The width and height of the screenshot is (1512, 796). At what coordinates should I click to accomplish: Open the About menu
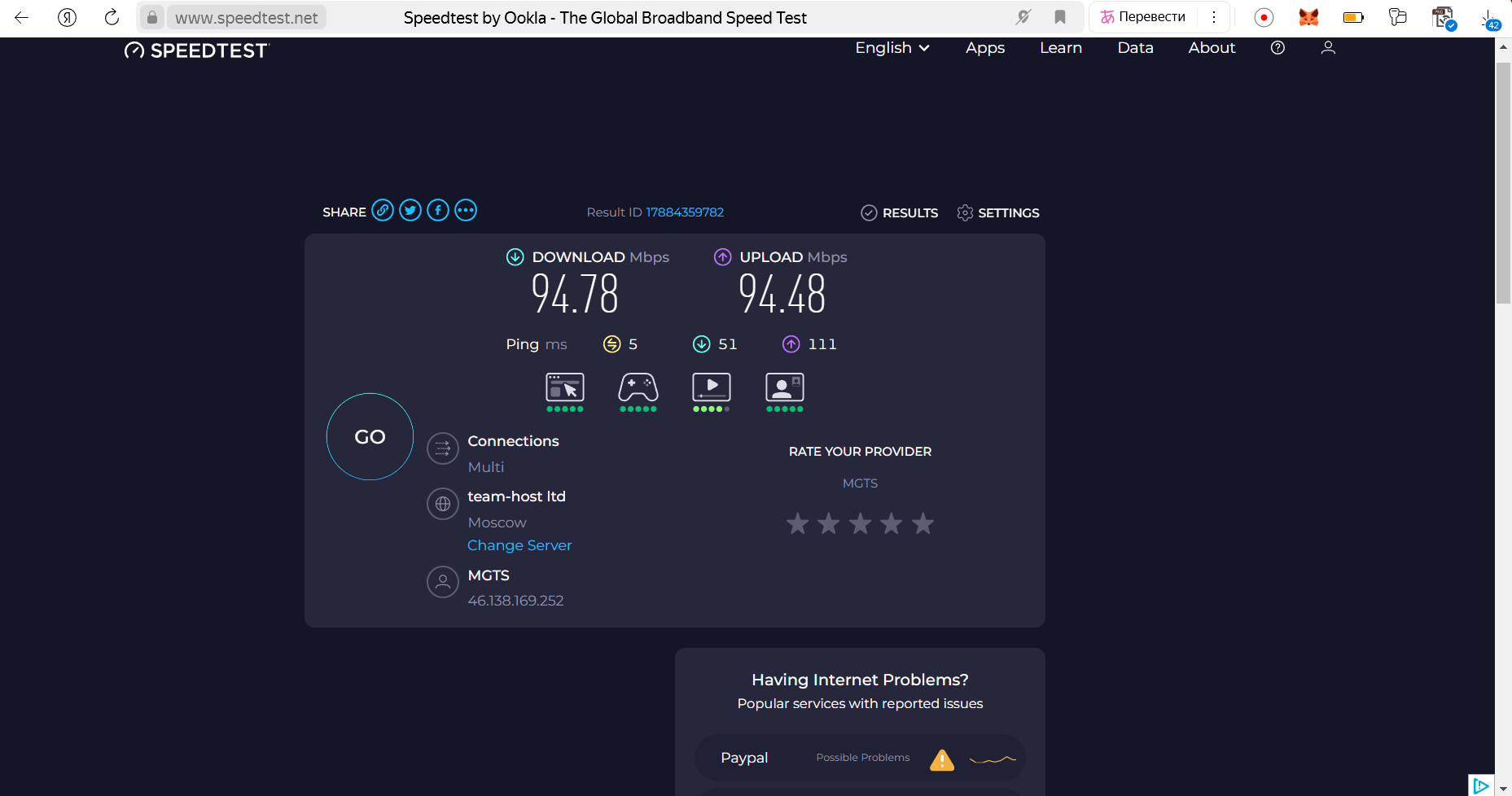tap(1212, 48)
